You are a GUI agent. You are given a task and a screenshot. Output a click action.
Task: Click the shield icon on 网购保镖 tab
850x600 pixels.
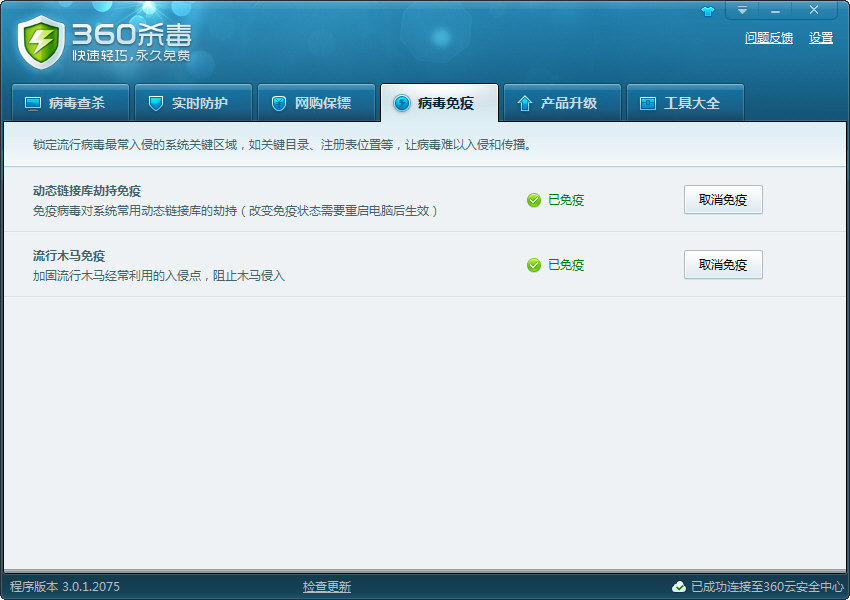(x=279, y=103)
